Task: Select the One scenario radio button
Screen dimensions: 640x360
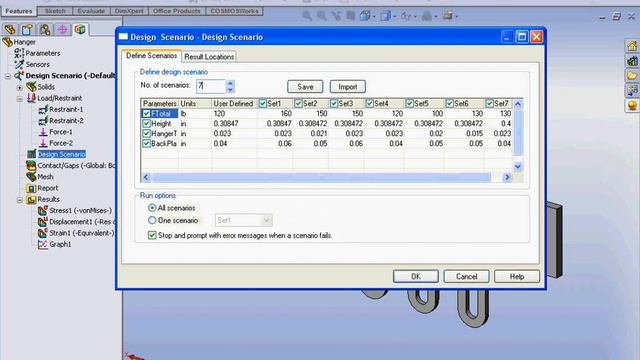Action: pyautogui.click(x=152, y=220)
